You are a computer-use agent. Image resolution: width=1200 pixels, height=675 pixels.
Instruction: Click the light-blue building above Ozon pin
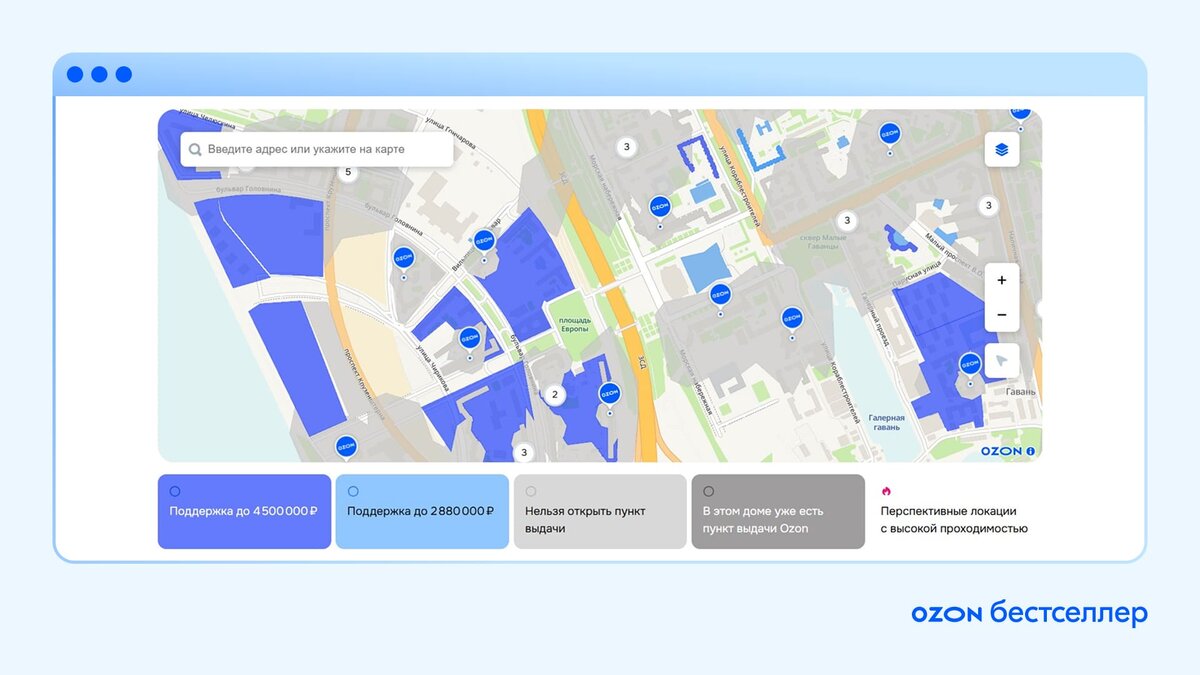pyautogui.click(x=706, y=269)
